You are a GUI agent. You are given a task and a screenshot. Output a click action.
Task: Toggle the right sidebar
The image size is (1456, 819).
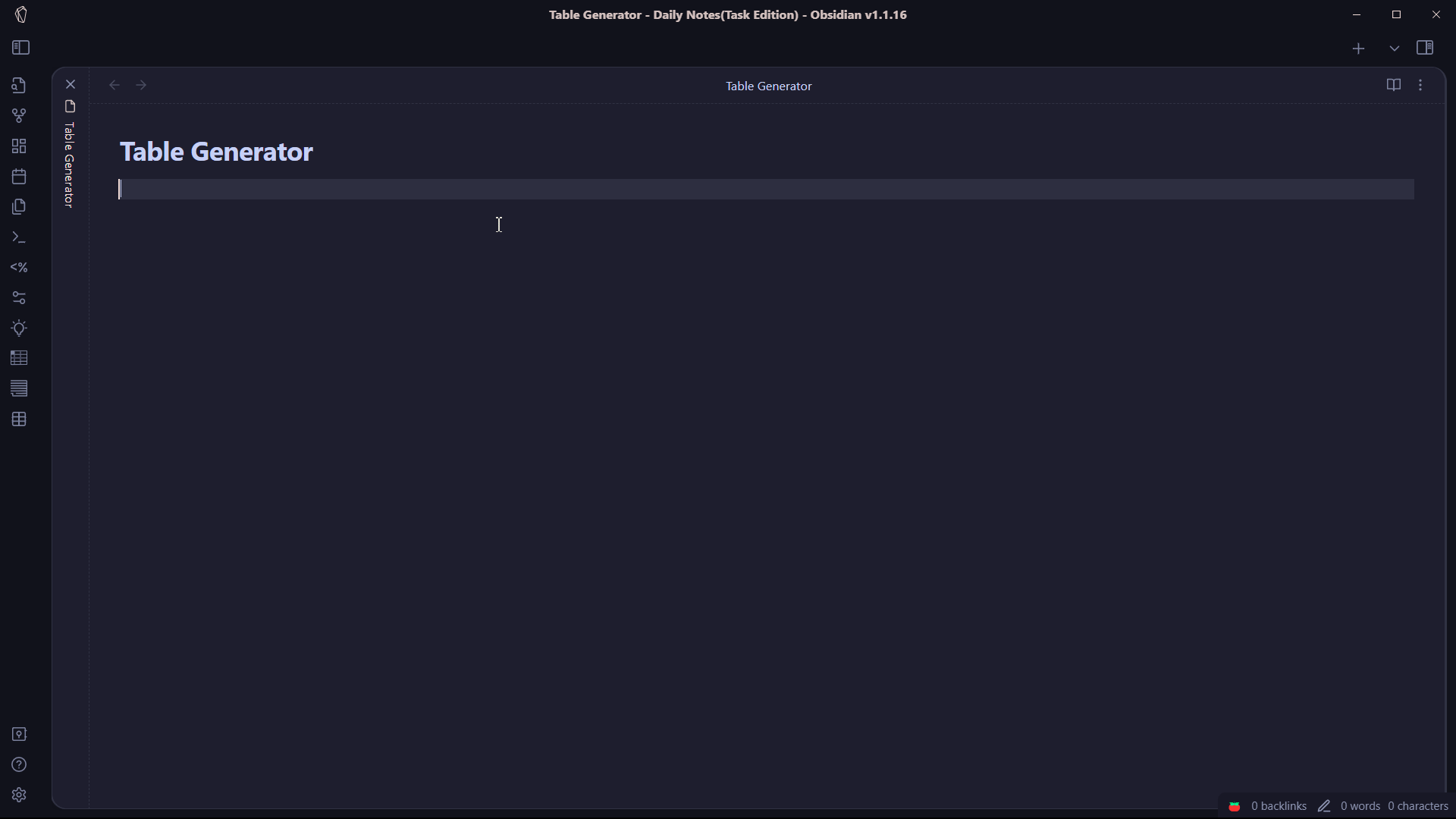click(x=1425, y=48)
